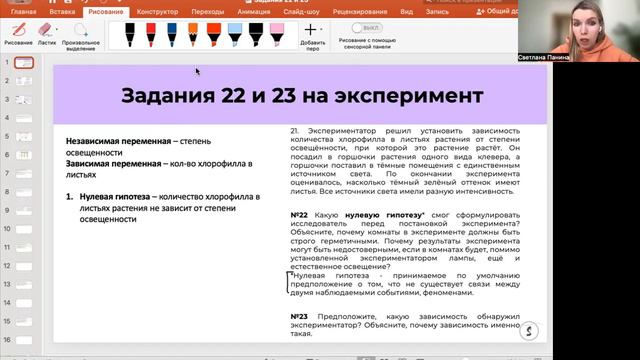This screenshot has width=640, height=360.
Task: Click Светлана Панина webcam video tile
Action: (x=579, y=31)
